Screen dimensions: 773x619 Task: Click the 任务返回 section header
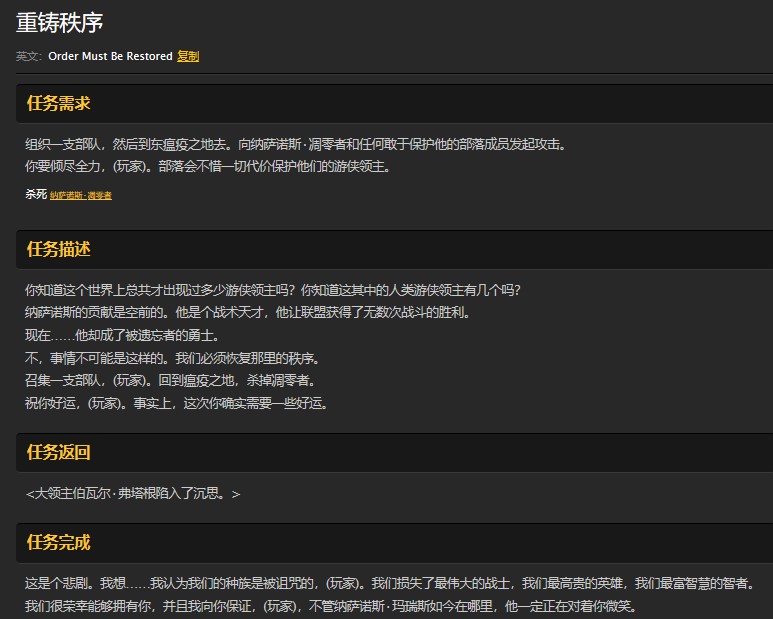59,452
